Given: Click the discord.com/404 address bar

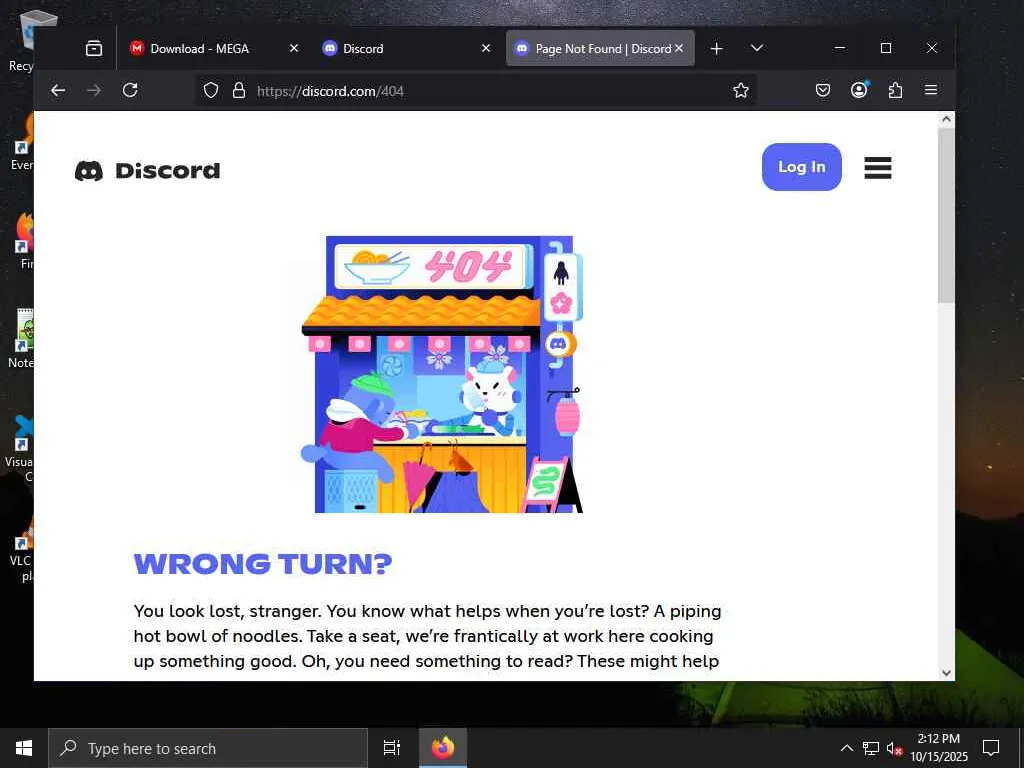Looking at the screenshot, I should [x=477, y=90].
